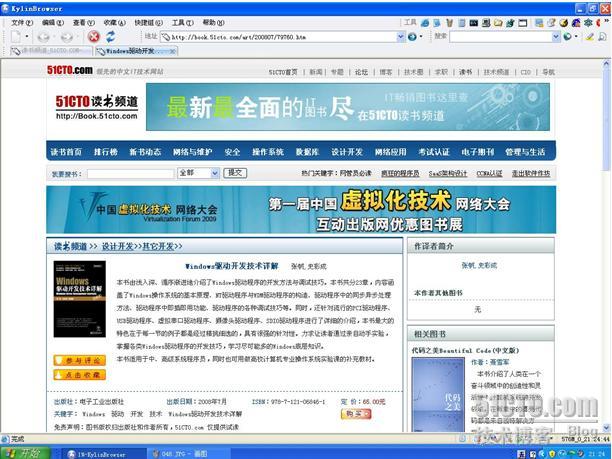Click the 代码之美 blue book cover

click(438, 394)
